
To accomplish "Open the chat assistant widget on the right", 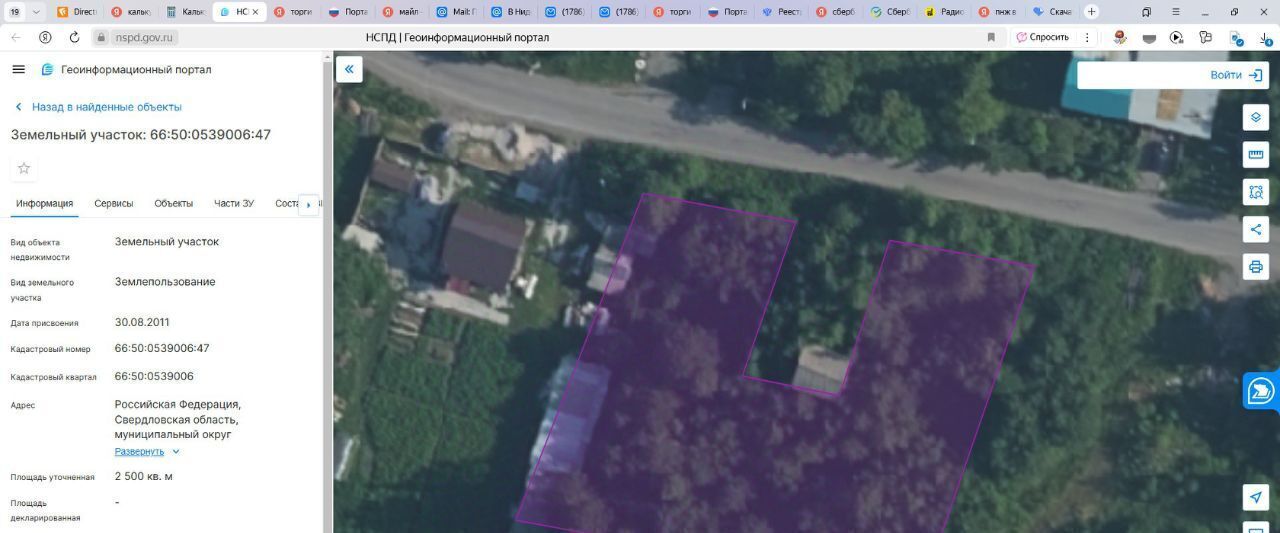I will (1262, 391).
